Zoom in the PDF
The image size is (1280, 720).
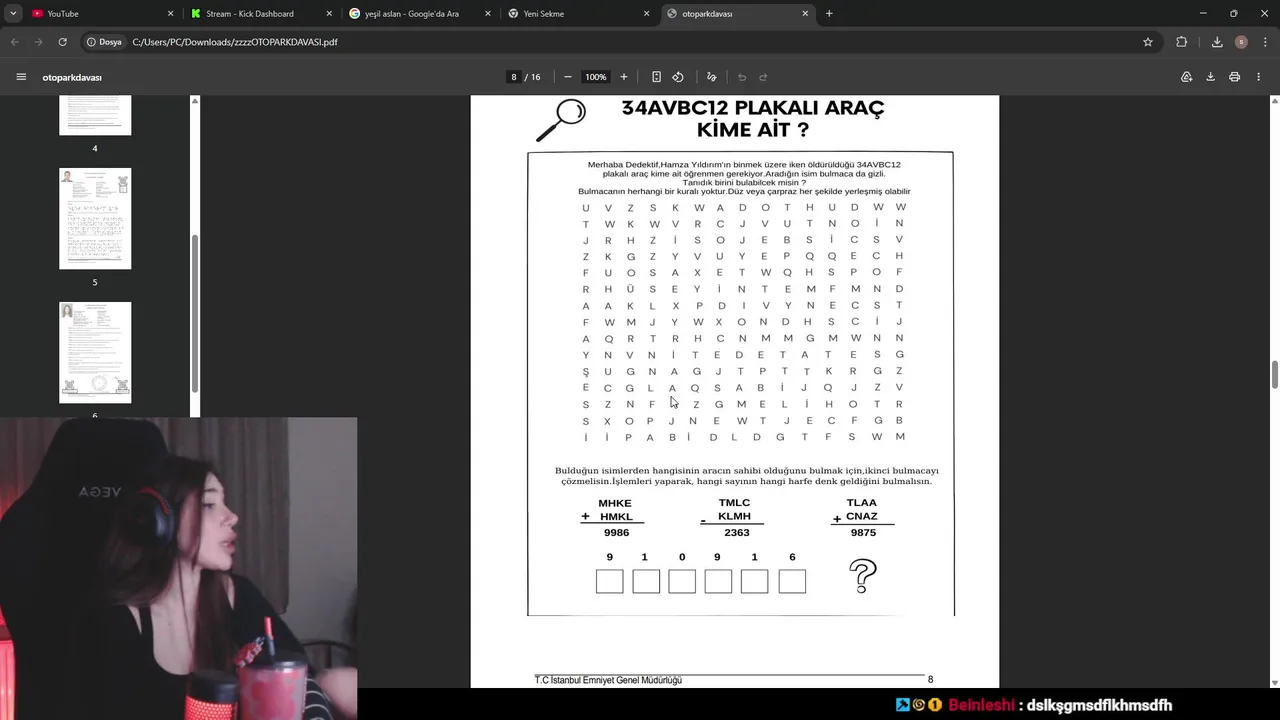pyautogui.click(x=624, y=77)
